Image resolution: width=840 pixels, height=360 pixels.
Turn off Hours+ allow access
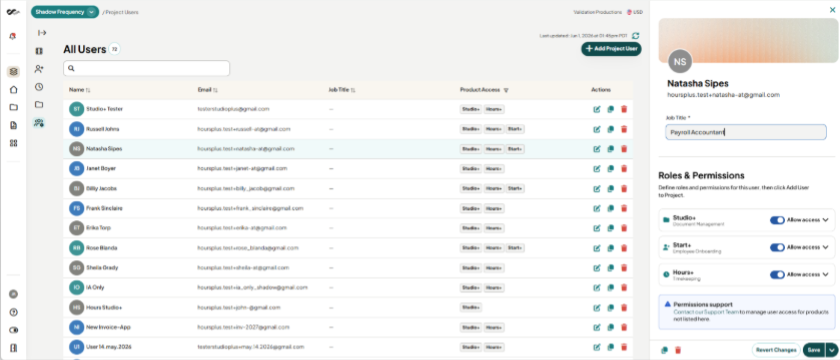777,274
